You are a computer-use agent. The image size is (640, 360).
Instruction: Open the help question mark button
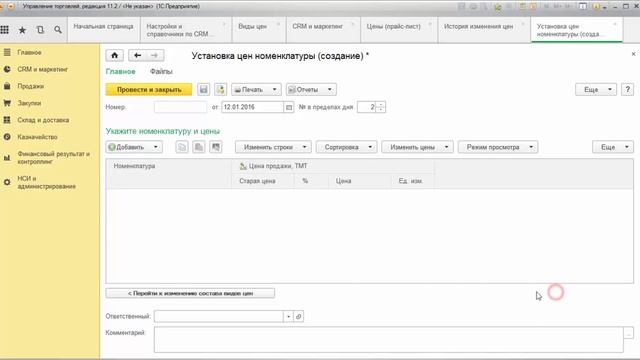pyautogui.click(x=627, y=89)
